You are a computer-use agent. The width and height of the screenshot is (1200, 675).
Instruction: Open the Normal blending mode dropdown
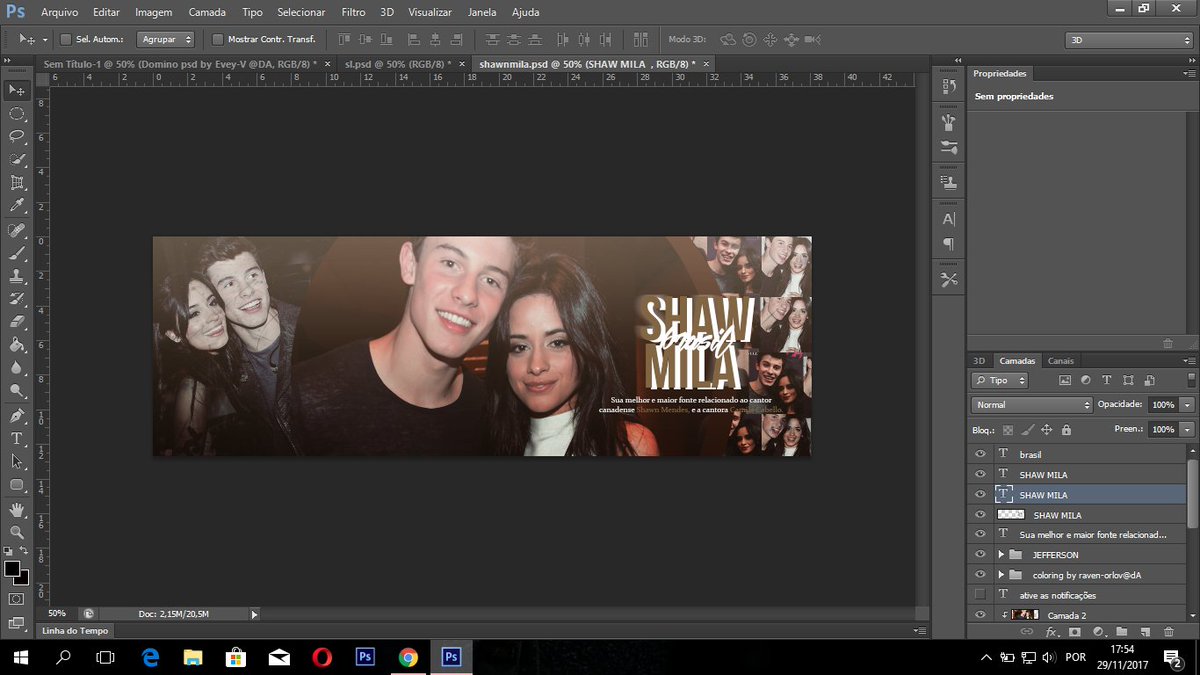pos(1030,404)
